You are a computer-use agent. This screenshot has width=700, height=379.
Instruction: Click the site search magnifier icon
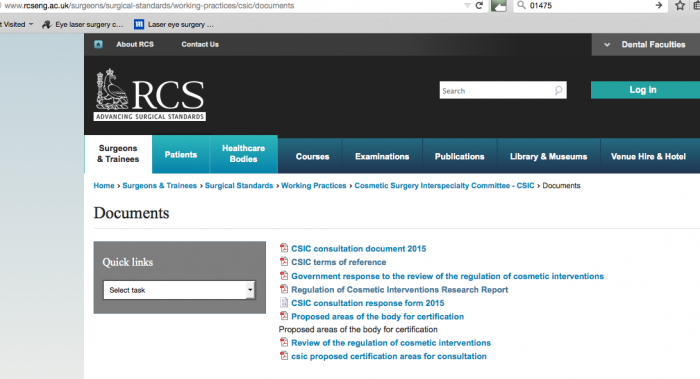click(558, 91)
